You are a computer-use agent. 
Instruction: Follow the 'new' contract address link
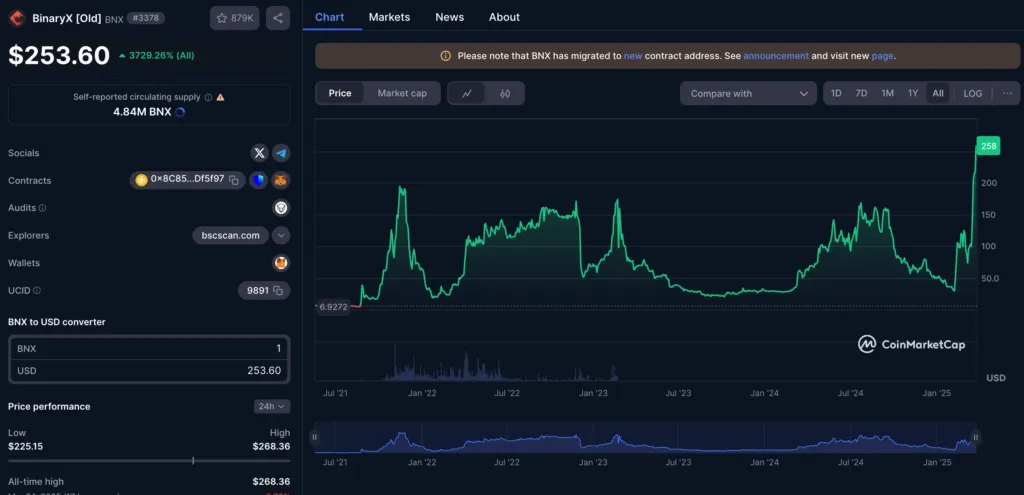tap(633, 56)
